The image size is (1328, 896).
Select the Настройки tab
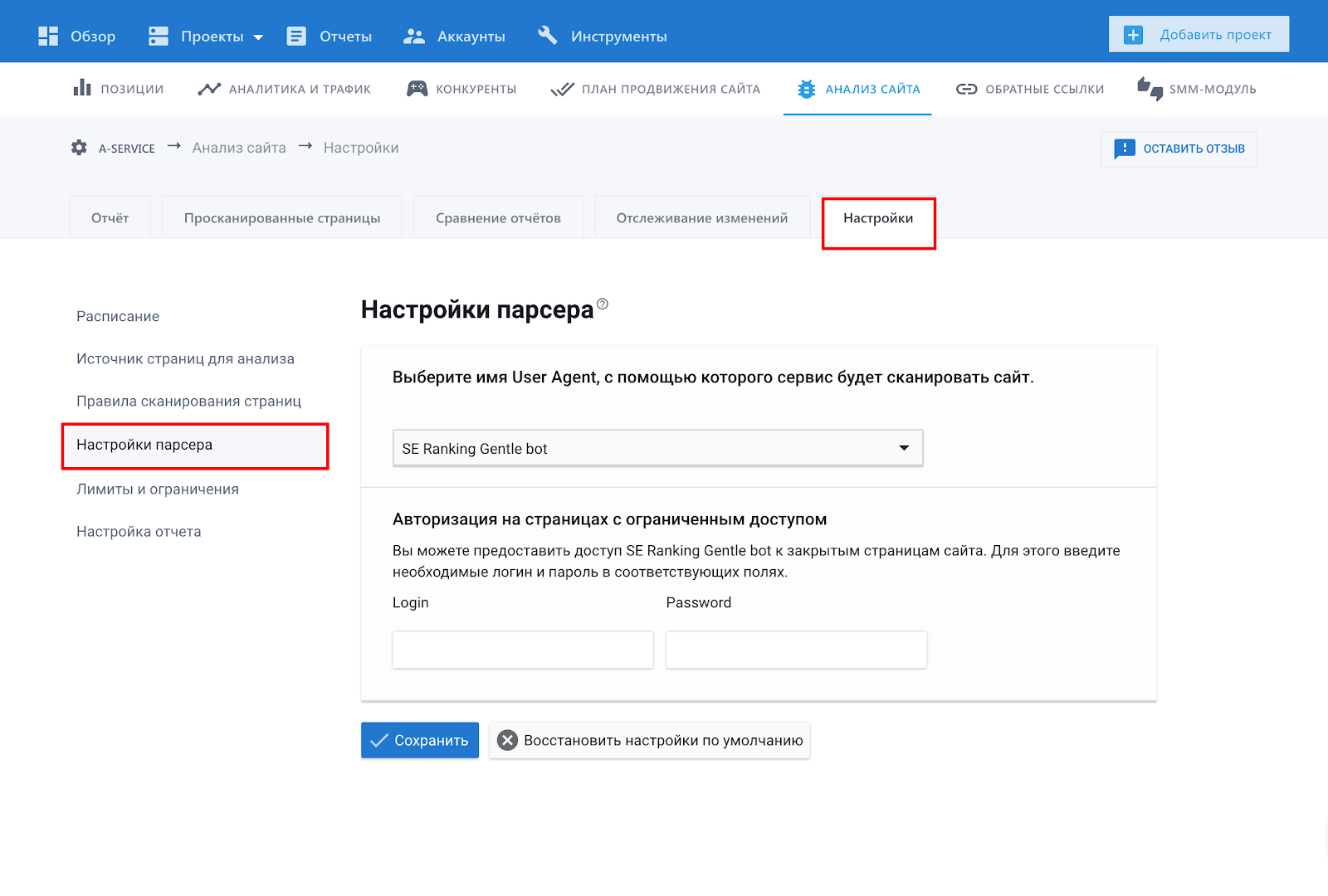(878, 218)
